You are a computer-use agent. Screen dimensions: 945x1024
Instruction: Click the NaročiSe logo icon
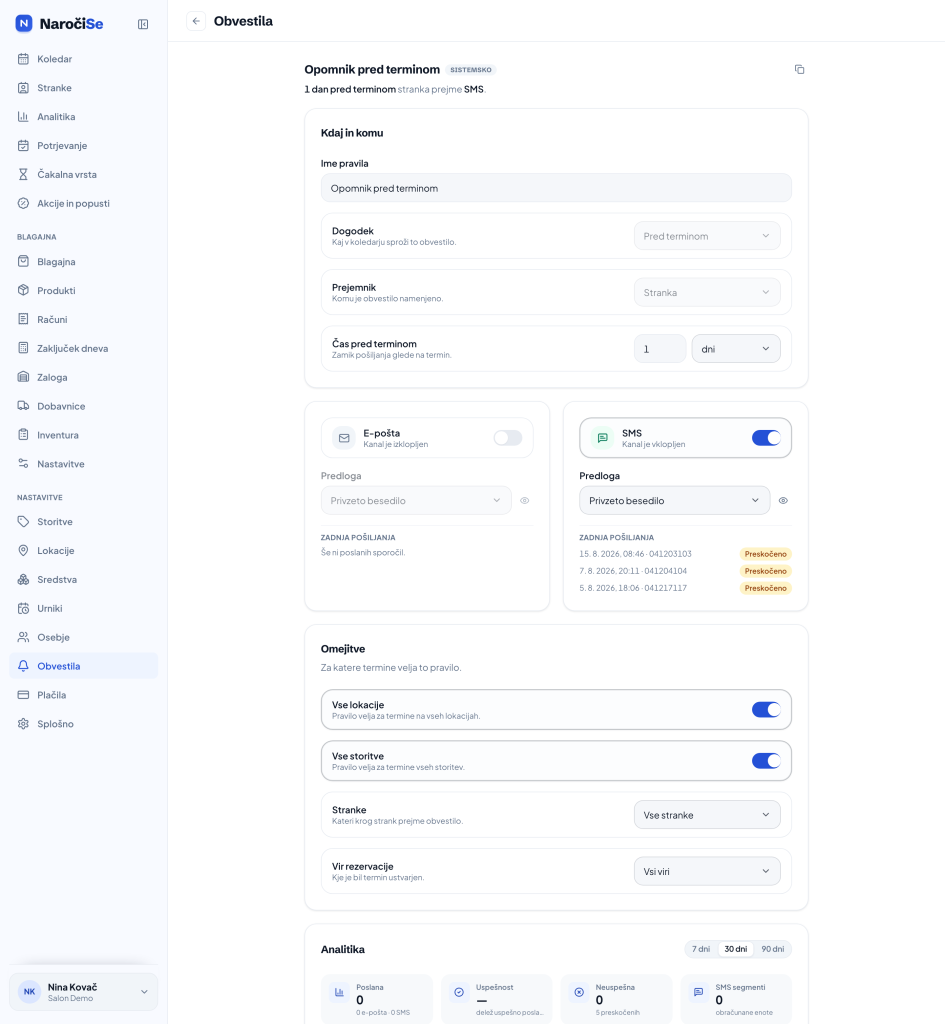(x=24, y=24)
